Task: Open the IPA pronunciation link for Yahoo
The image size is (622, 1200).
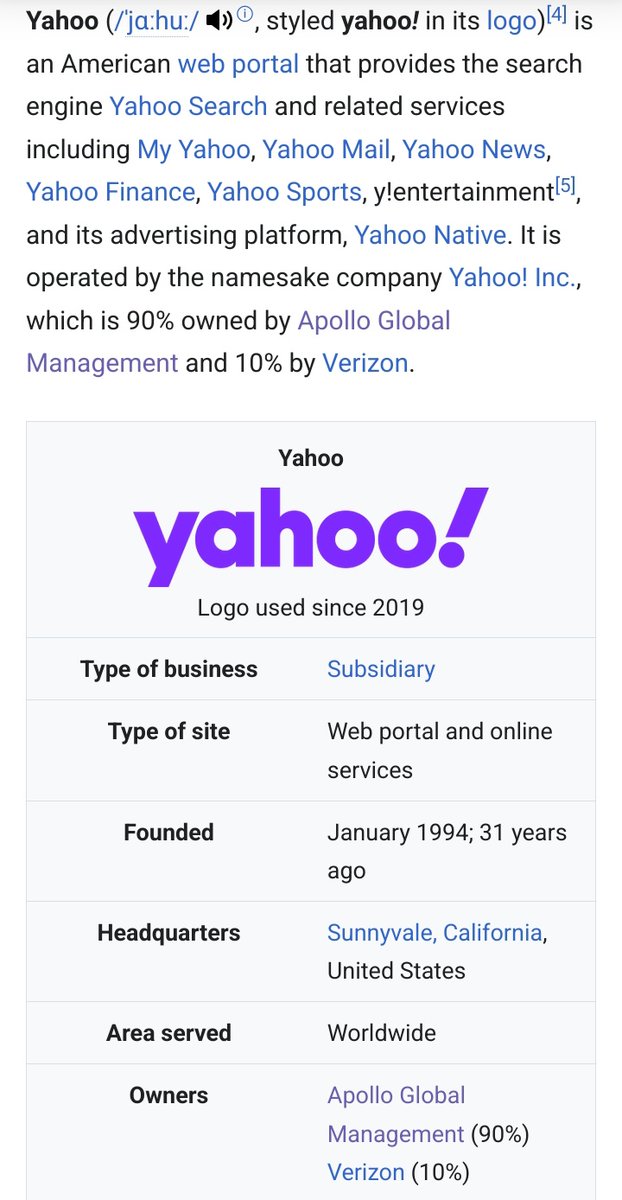Action: point(158,21)
